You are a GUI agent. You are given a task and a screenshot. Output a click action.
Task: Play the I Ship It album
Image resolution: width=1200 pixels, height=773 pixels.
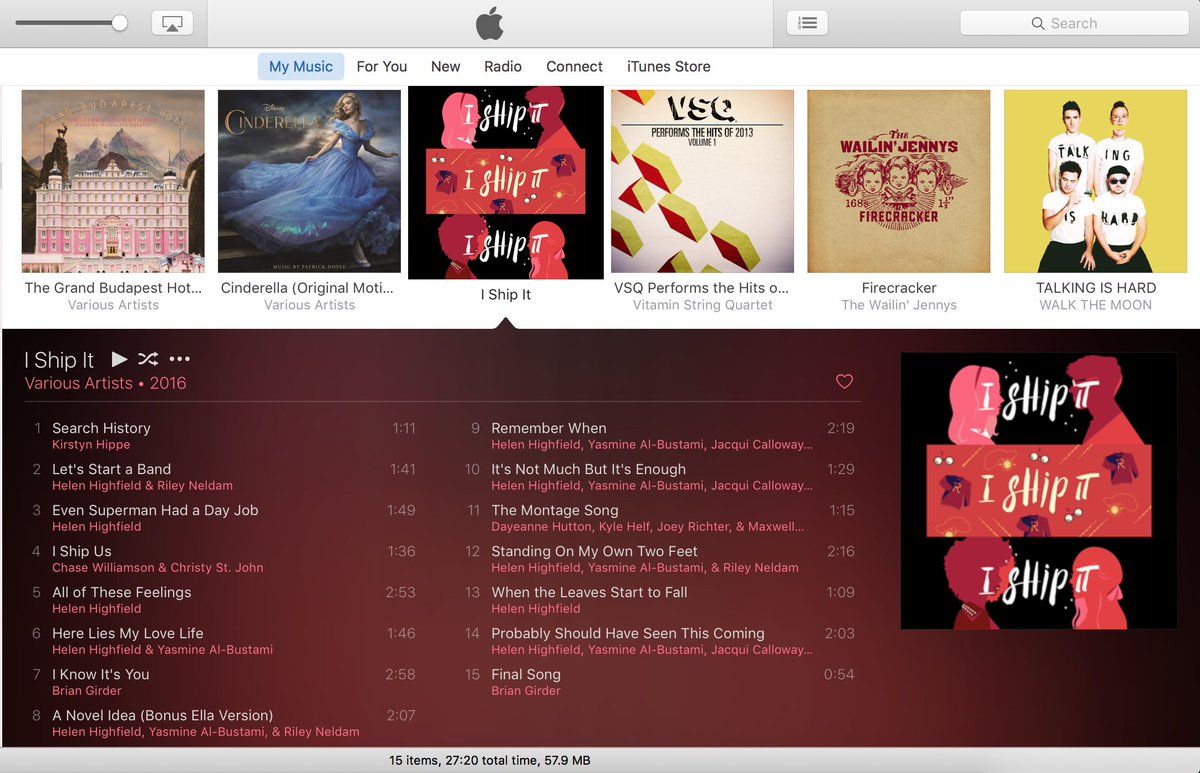(x=119, y=359)
